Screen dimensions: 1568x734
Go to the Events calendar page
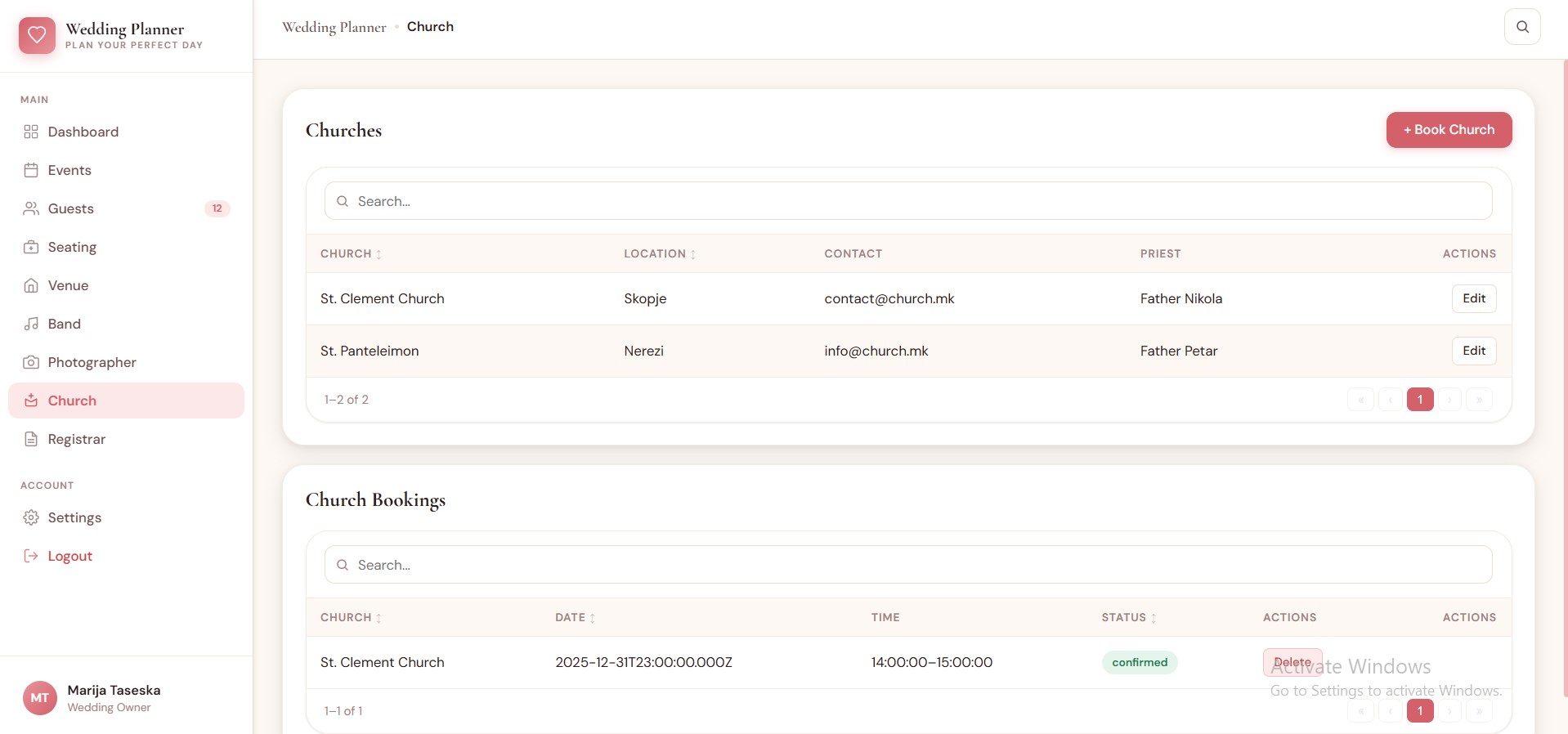click(x=69, y=170)
